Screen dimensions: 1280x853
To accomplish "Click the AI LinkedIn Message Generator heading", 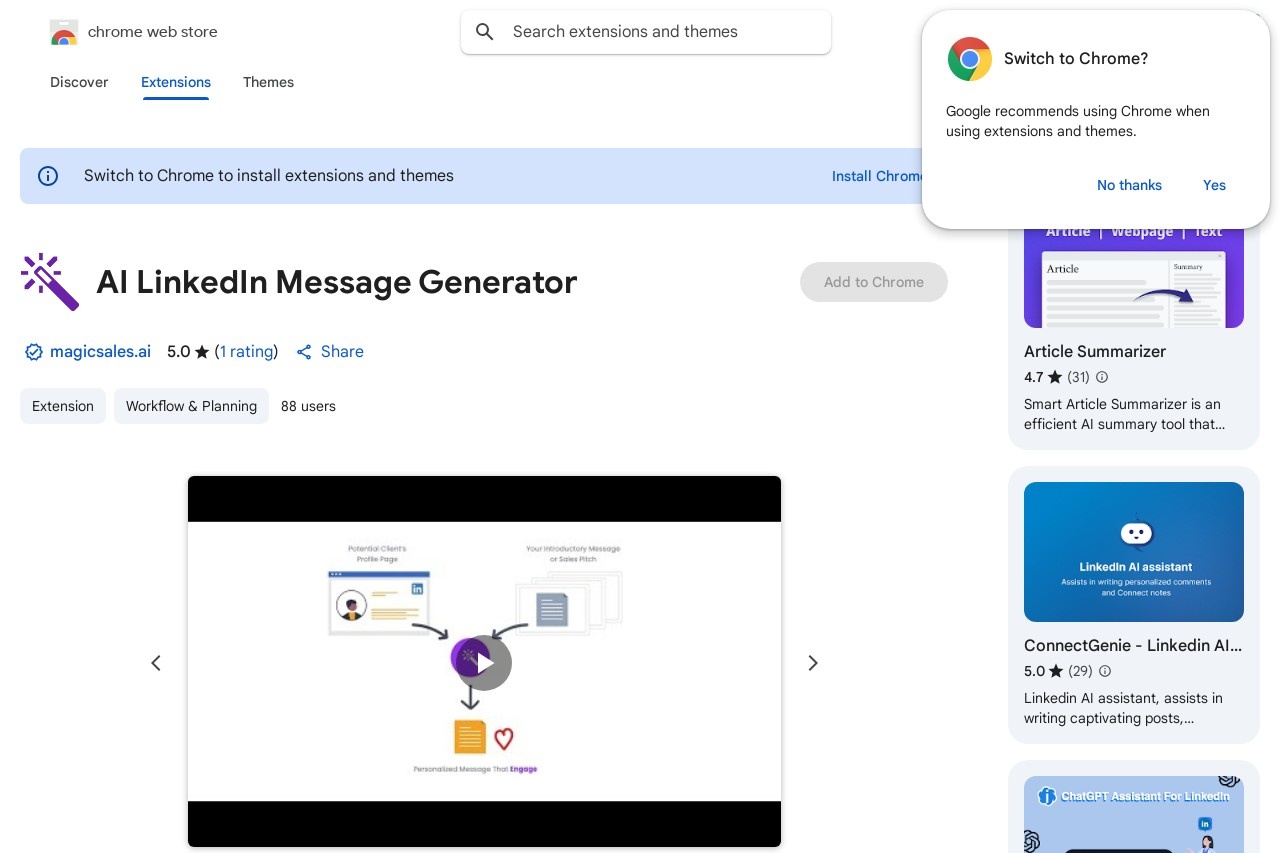I will pyautogui.click(x=337, y=282).
